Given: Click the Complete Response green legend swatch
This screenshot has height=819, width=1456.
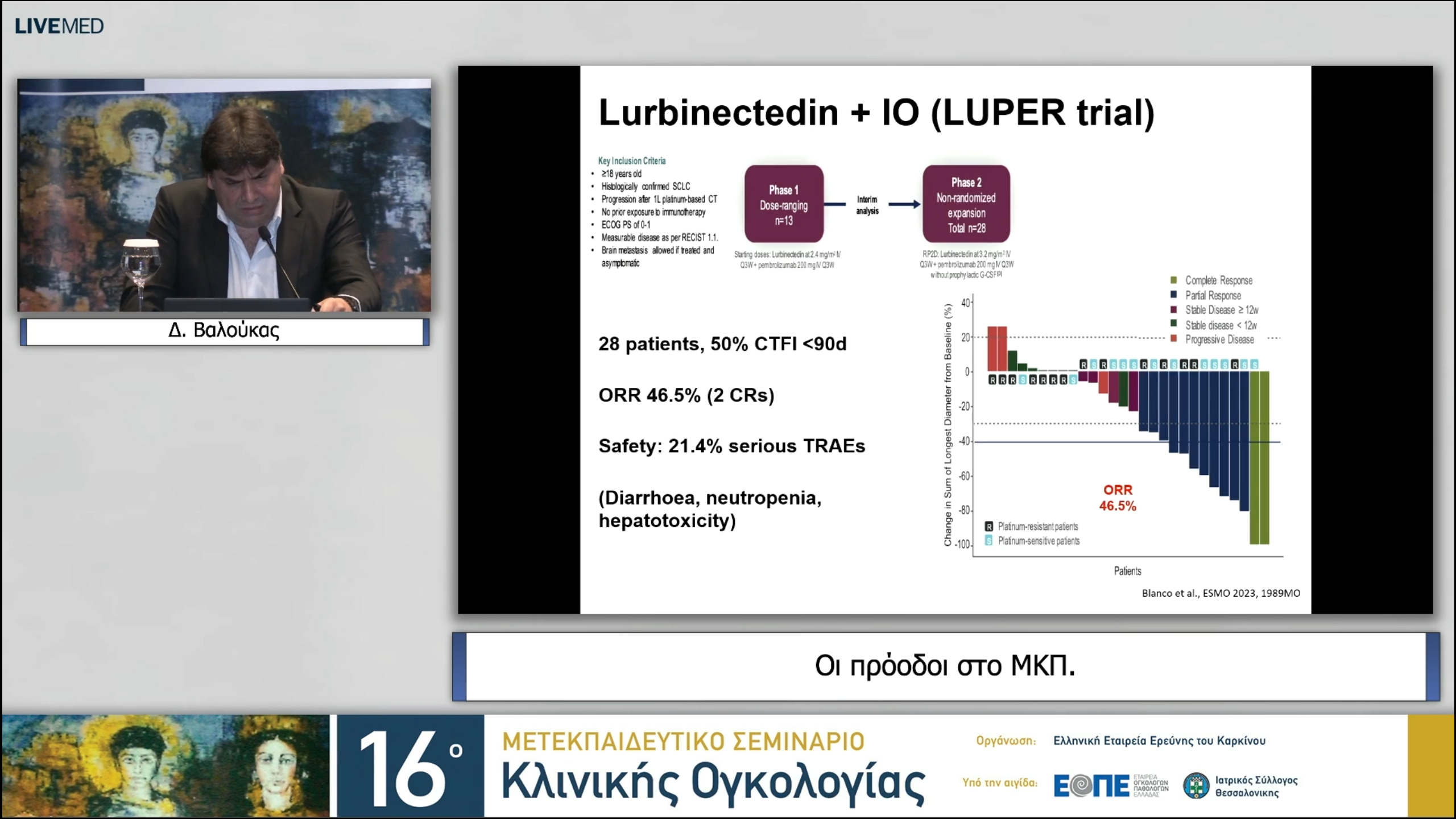Looking at the screenshot, I should [x=1173, y=280].
